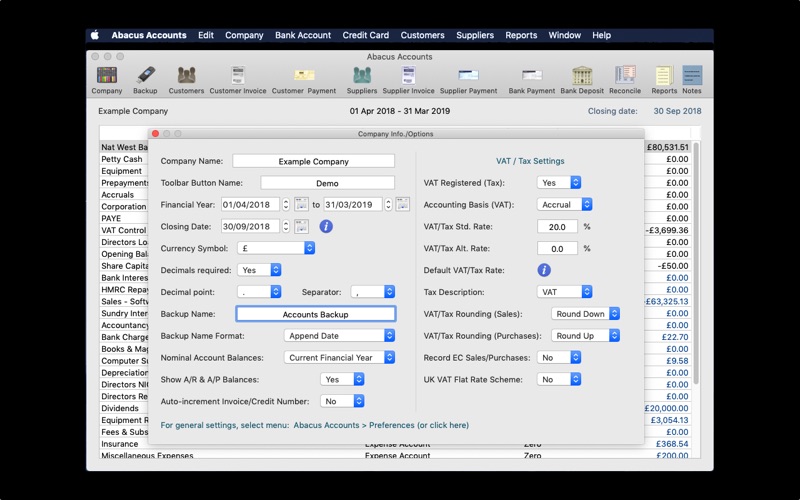Image resolution: width=800 pixels, height=500 pixels.
Task: Click the Toolbar Button Name field
Action: pos(327,183)
